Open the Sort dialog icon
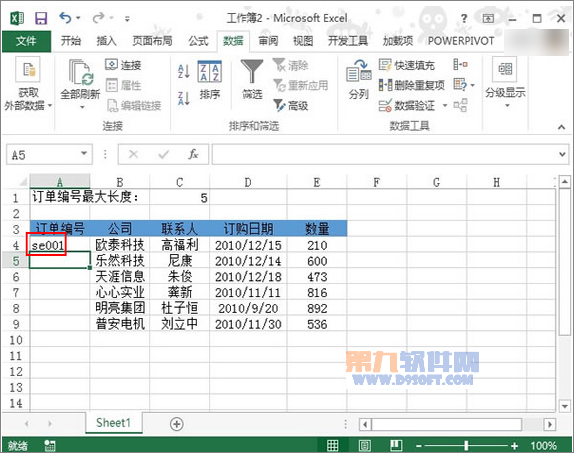 [x=209, y=71]
